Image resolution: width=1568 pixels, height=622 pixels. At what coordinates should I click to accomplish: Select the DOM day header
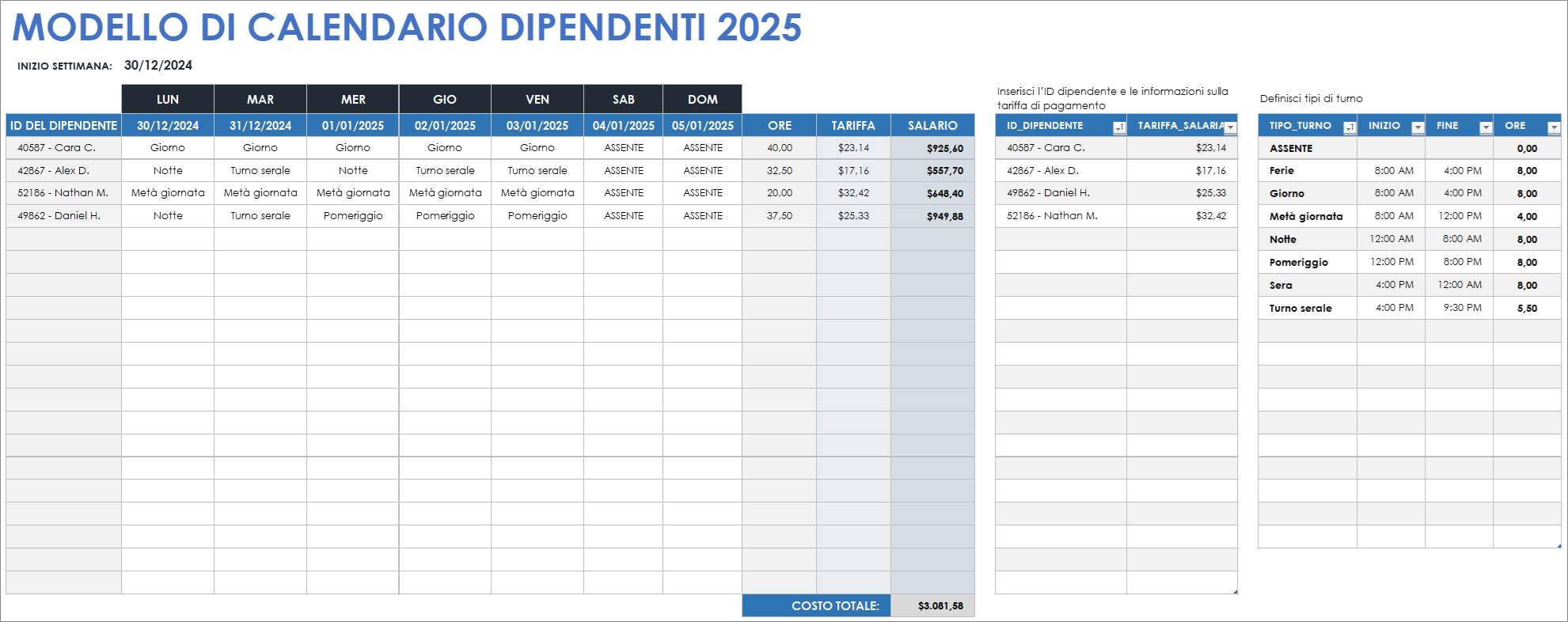point(703,99)
